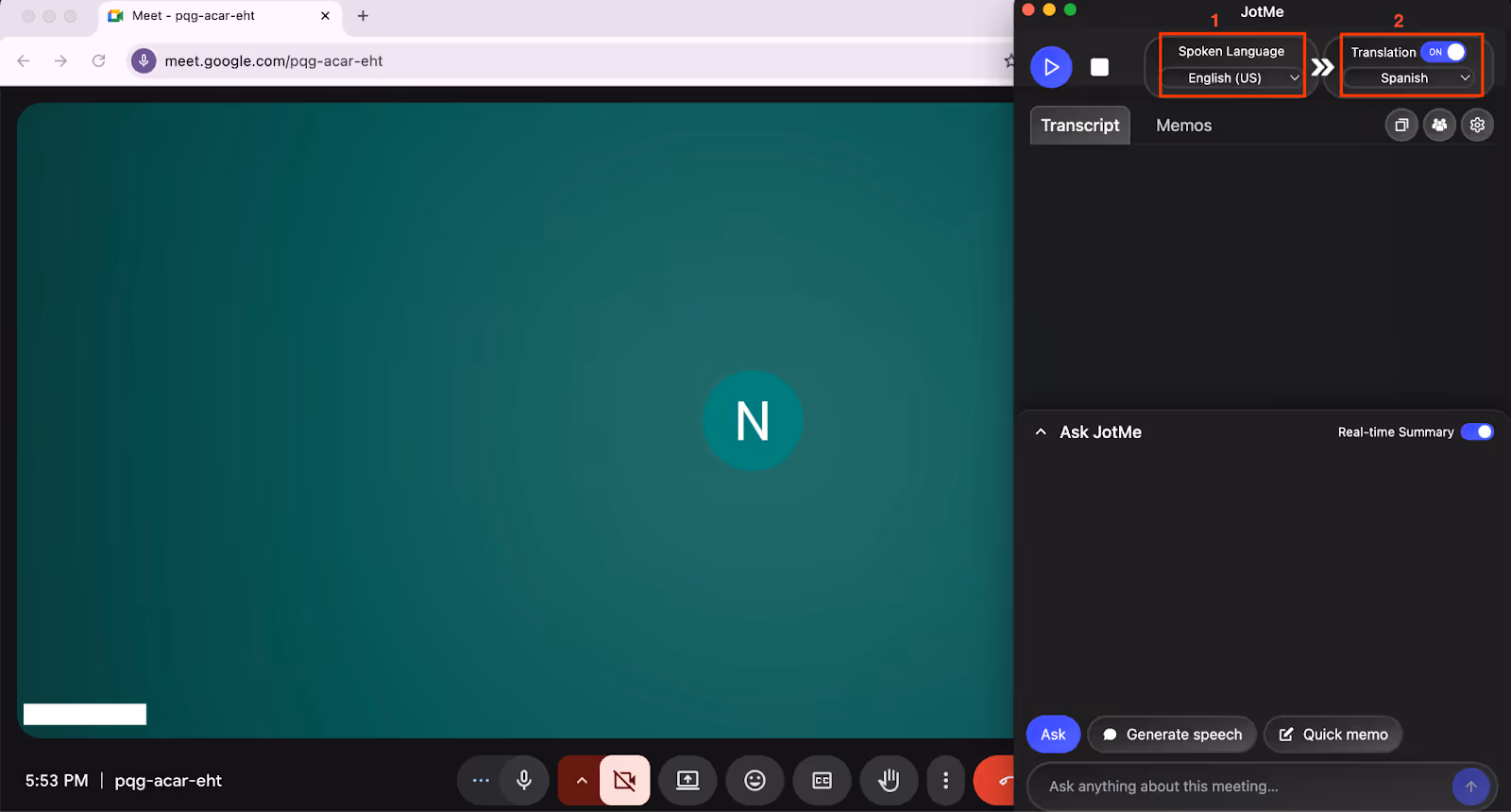Stop the JotMe recording
1511x812 pixels.
[x=1099, y=67]
